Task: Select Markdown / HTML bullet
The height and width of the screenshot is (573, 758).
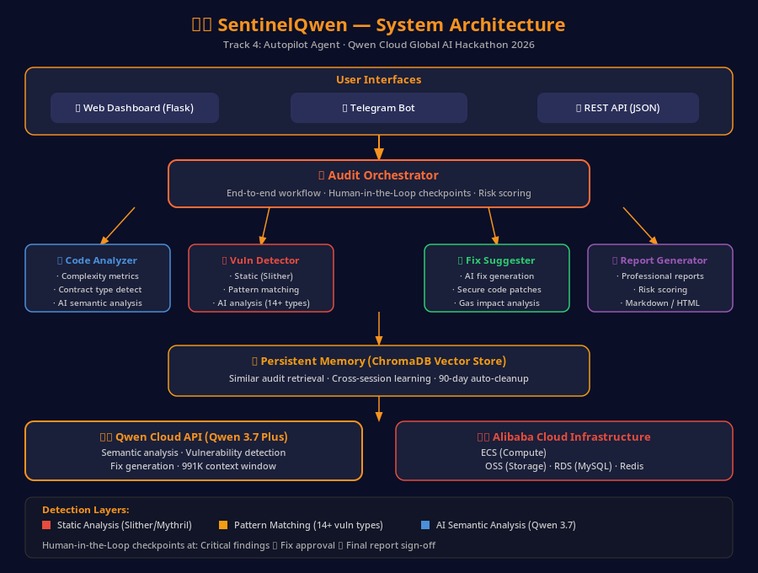Action: [x=660, y=303]
